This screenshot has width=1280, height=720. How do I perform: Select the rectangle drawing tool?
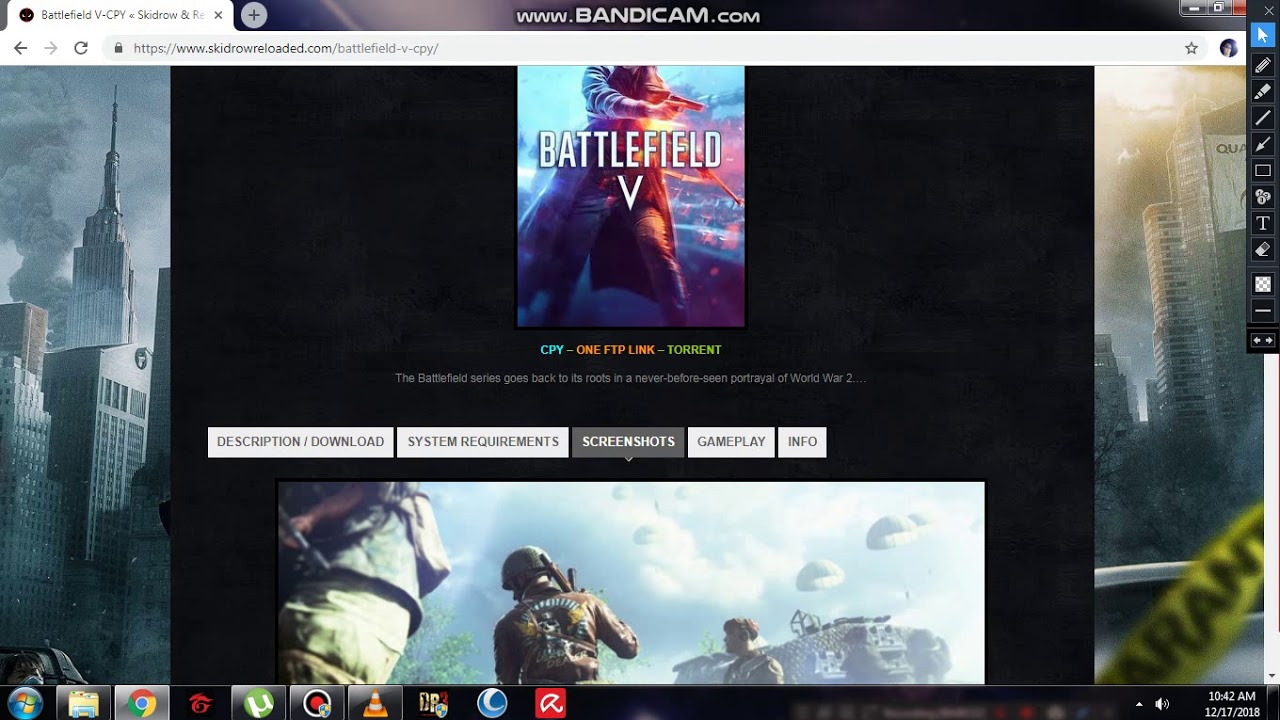[1263, 170]
